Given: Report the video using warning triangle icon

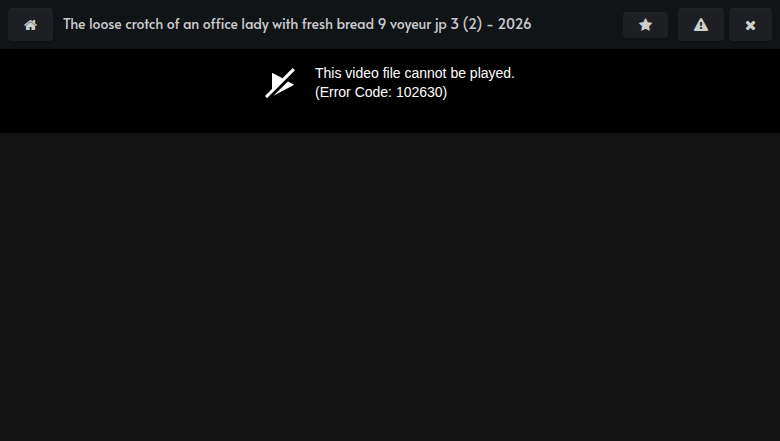Looking at the screenshot, I should point(701,24).
